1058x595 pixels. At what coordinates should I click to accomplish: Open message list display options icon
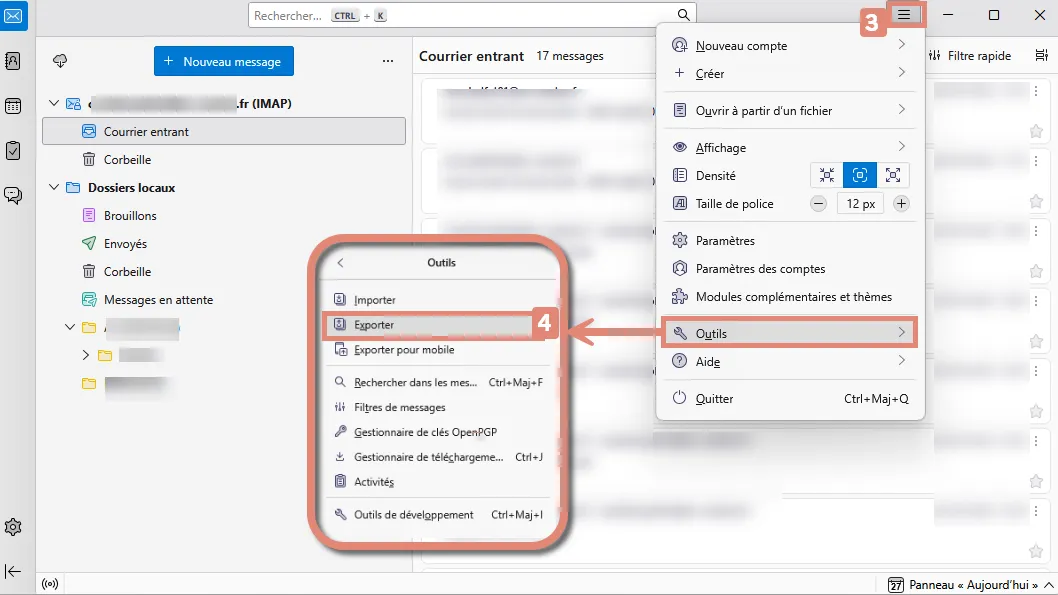pyautogui.click(x=1042, y=55)
